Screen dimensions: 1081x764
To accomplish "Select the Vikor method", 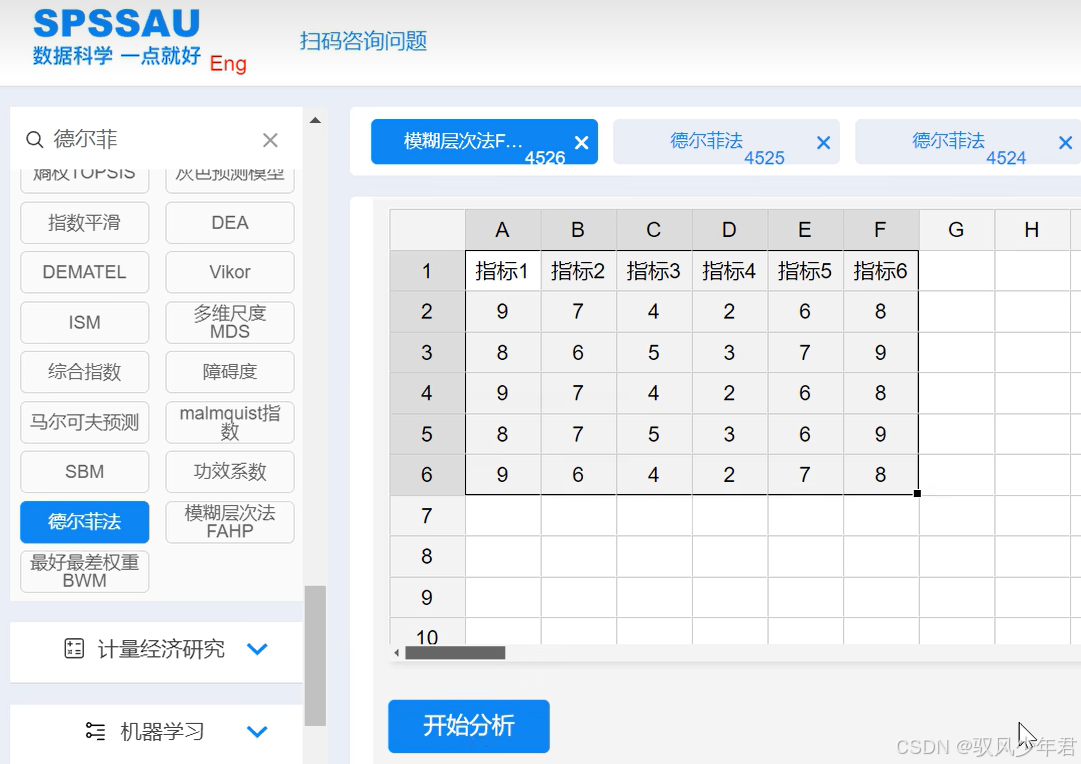I will 230,272.
